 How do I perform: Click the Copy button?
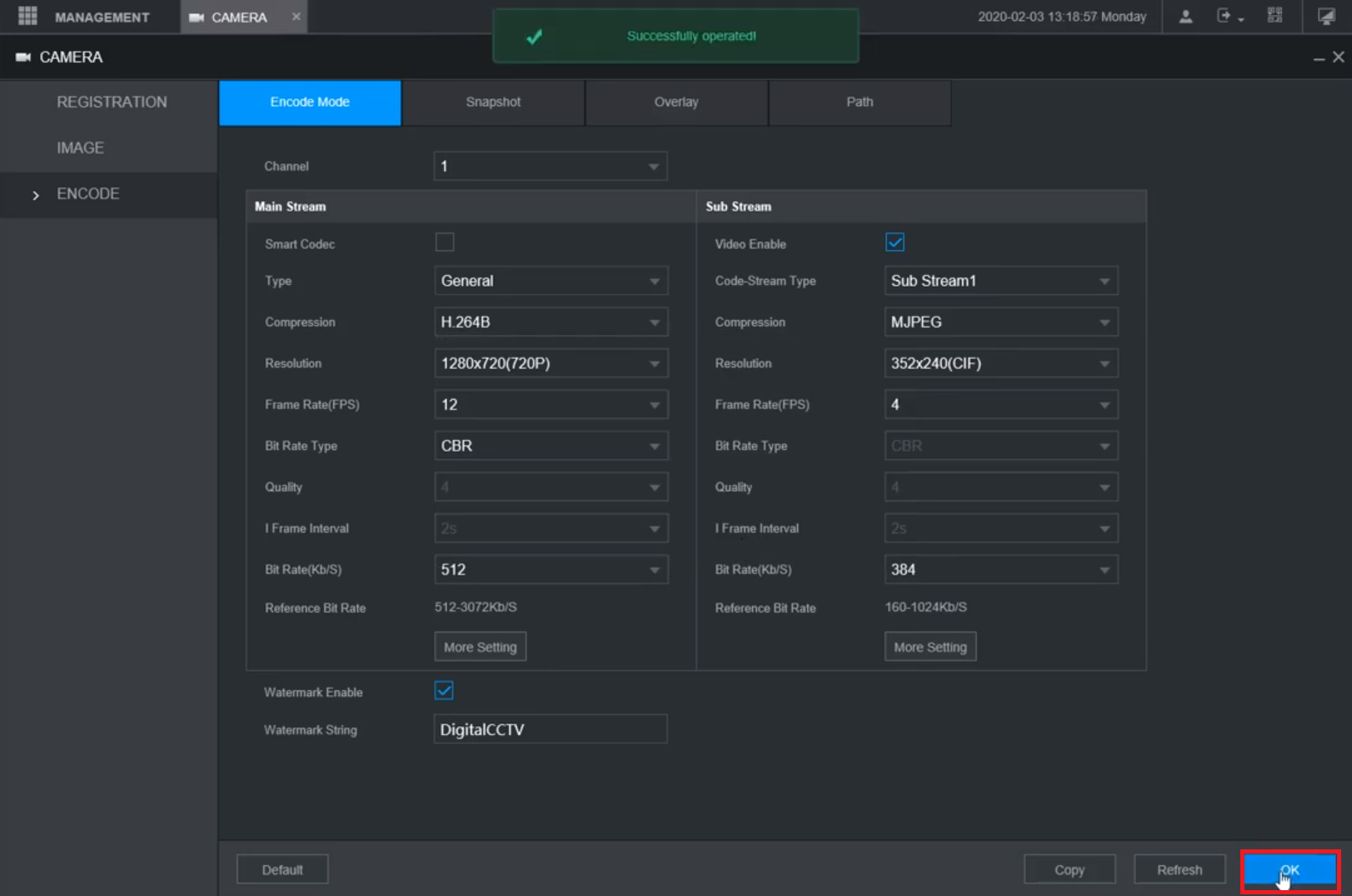[x=1069, y=869]
